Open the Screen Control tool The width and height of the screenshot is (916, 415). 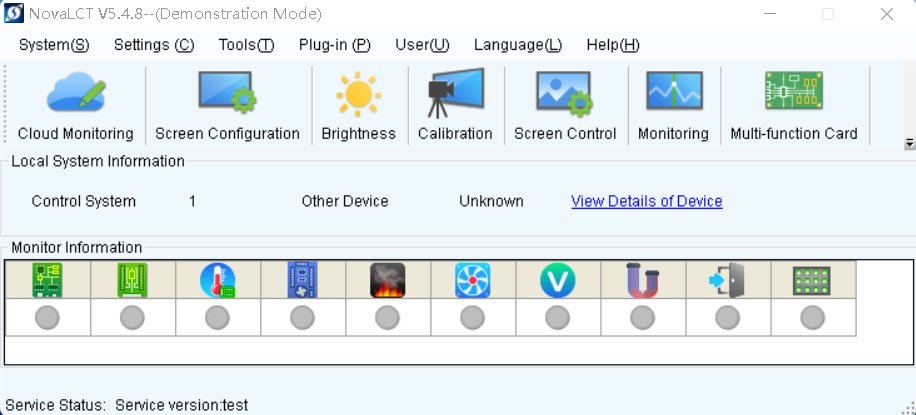[565, 106]
